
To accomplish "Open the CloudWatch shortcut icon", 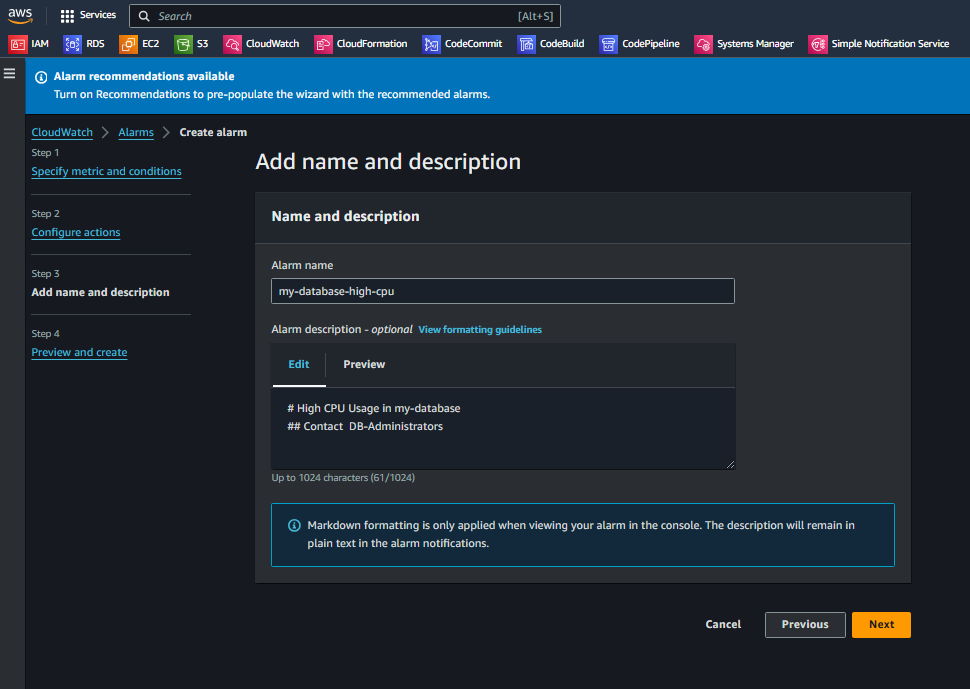I will 232,44.
